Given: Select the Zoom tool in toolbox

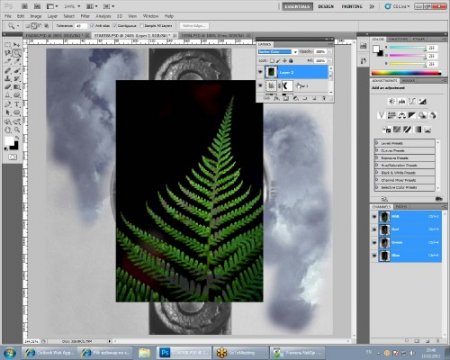Looking at the screenshot, I should [x=17, y=130].
